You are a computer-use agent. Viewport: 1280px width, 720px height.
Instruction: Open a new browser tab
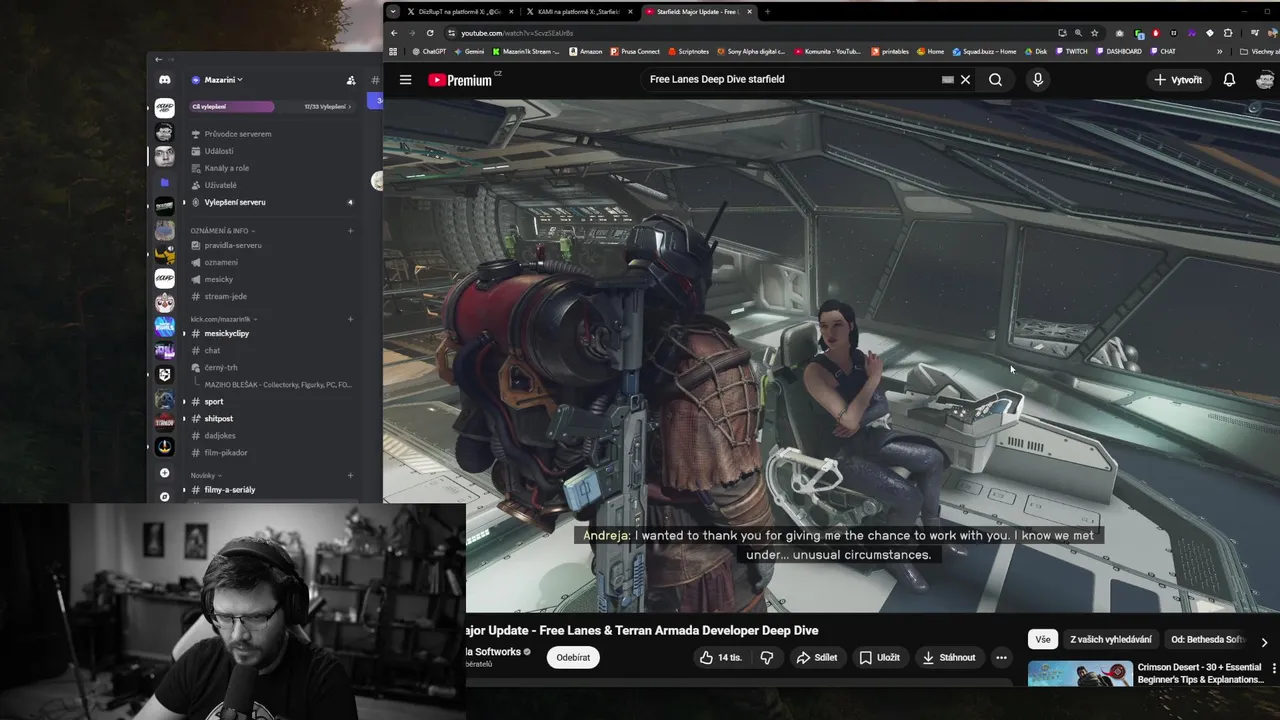pos(767,12)
